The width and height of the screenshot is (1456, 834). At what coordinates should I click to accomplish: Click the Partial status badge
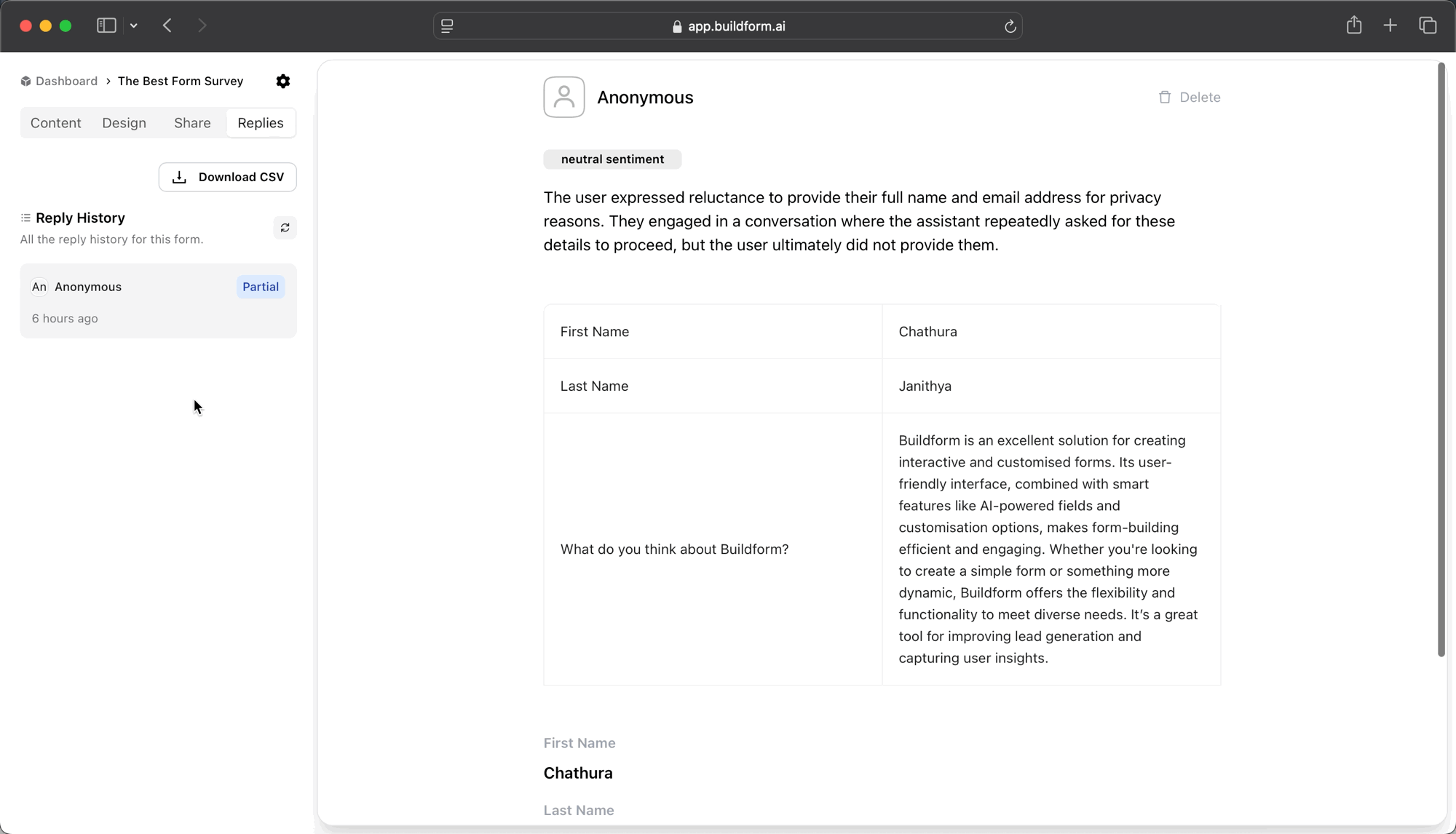point(261,287)
